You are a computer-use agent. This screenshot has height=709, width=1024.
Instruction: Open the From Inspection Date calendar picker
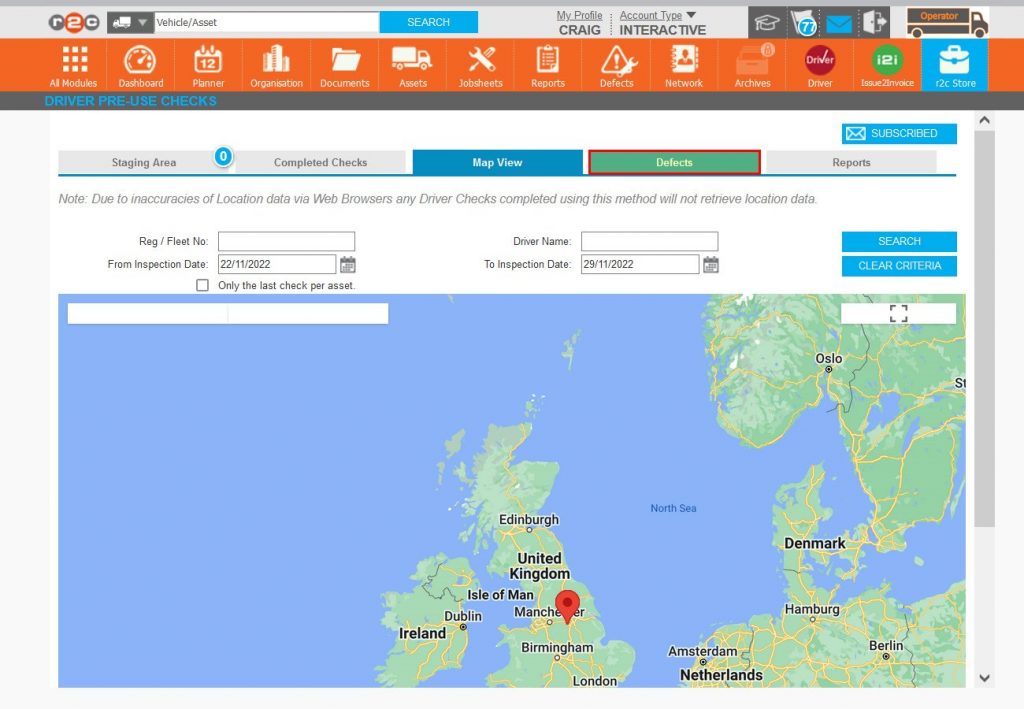tap(348, 264)
